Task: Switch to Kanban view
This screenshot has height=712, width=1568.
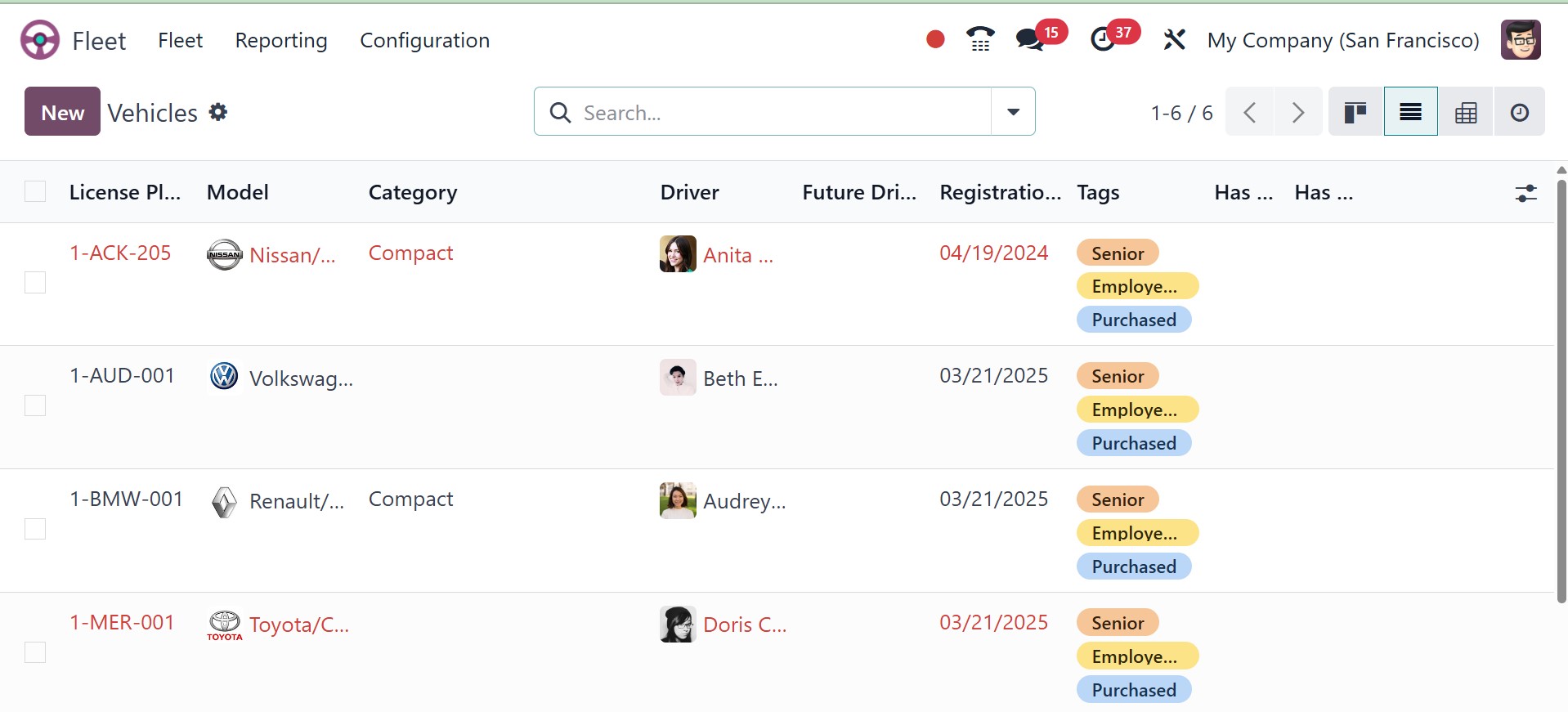Action: tap(1355, 112)
